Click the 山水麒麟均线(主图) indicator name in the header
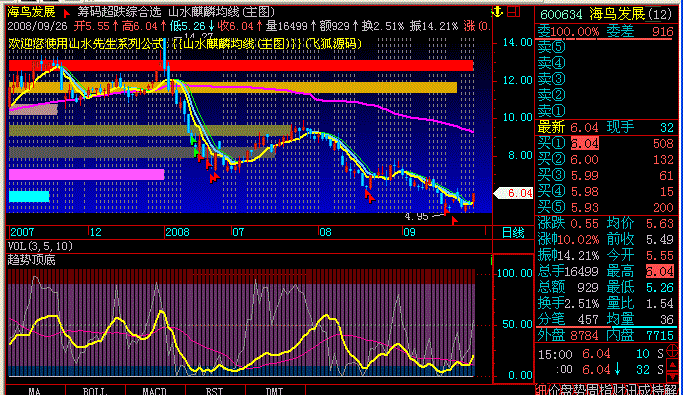683x395 pixels. click(x=222, y=12)
